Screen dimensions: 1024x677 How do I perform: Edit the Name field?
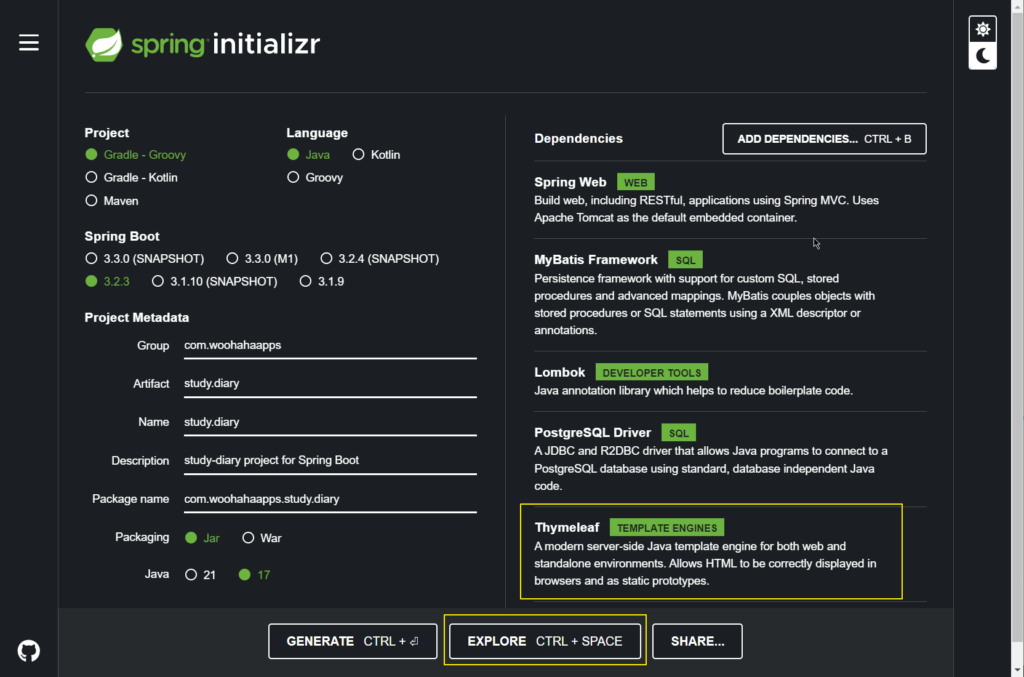330,422
